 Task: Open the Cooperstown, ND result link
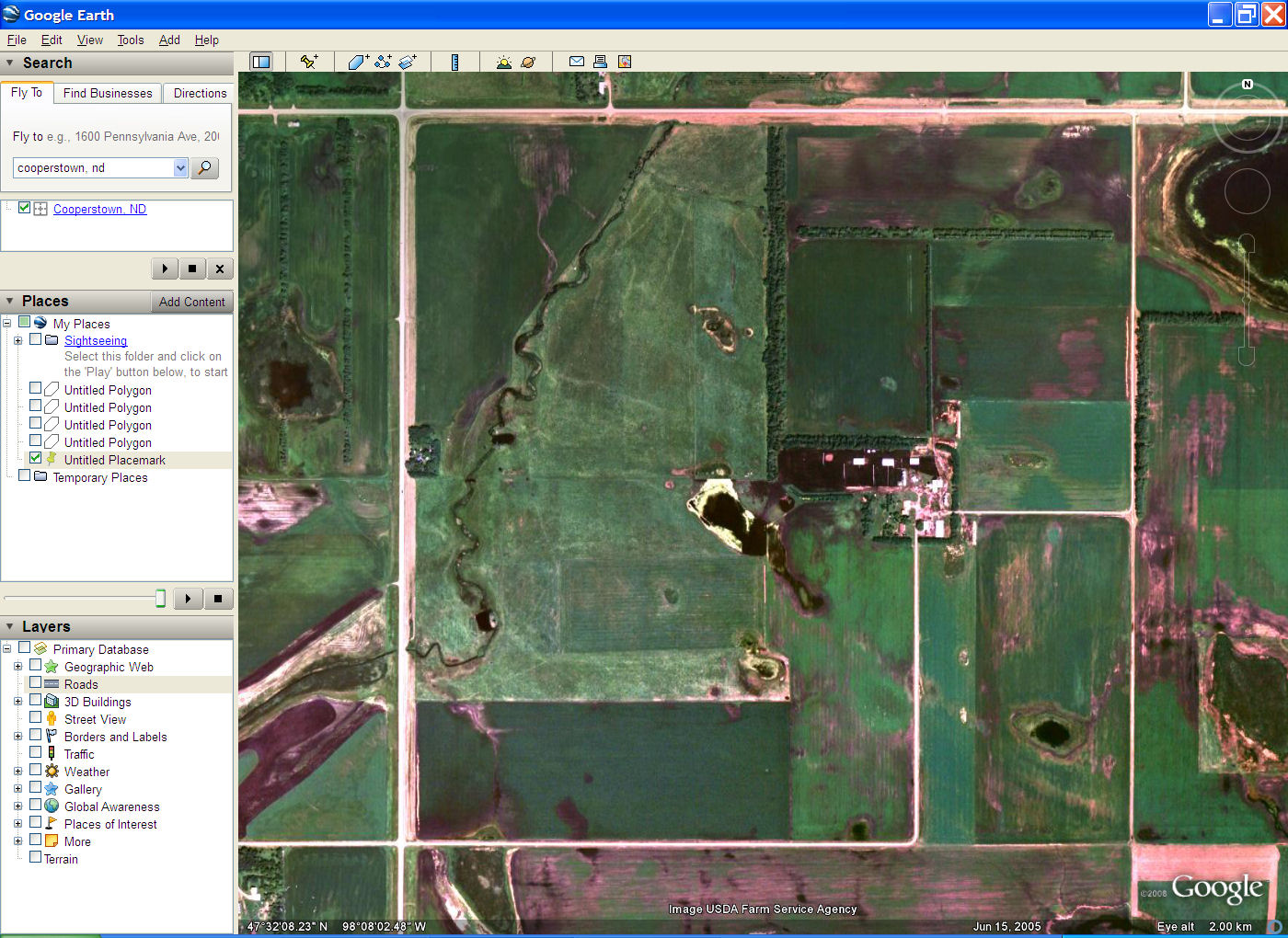(99, 209)
